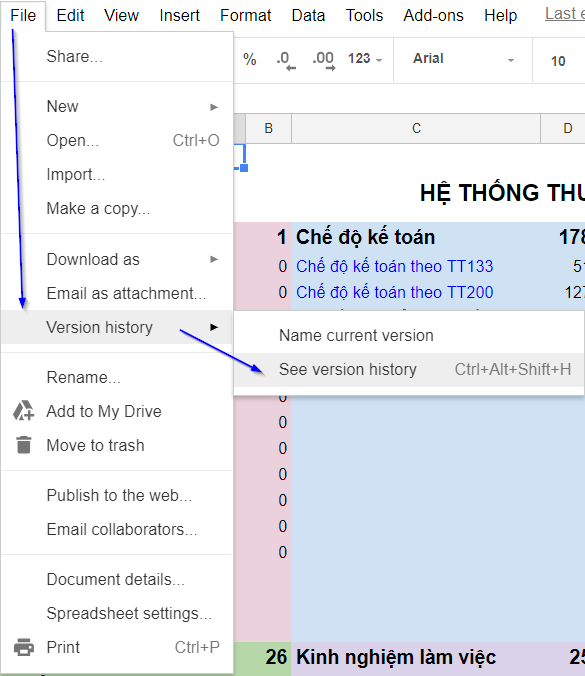Image resolution: width=585 pixels, height=676 pixels.
Task: Open the View menu
Action: [x=121, y=16]
